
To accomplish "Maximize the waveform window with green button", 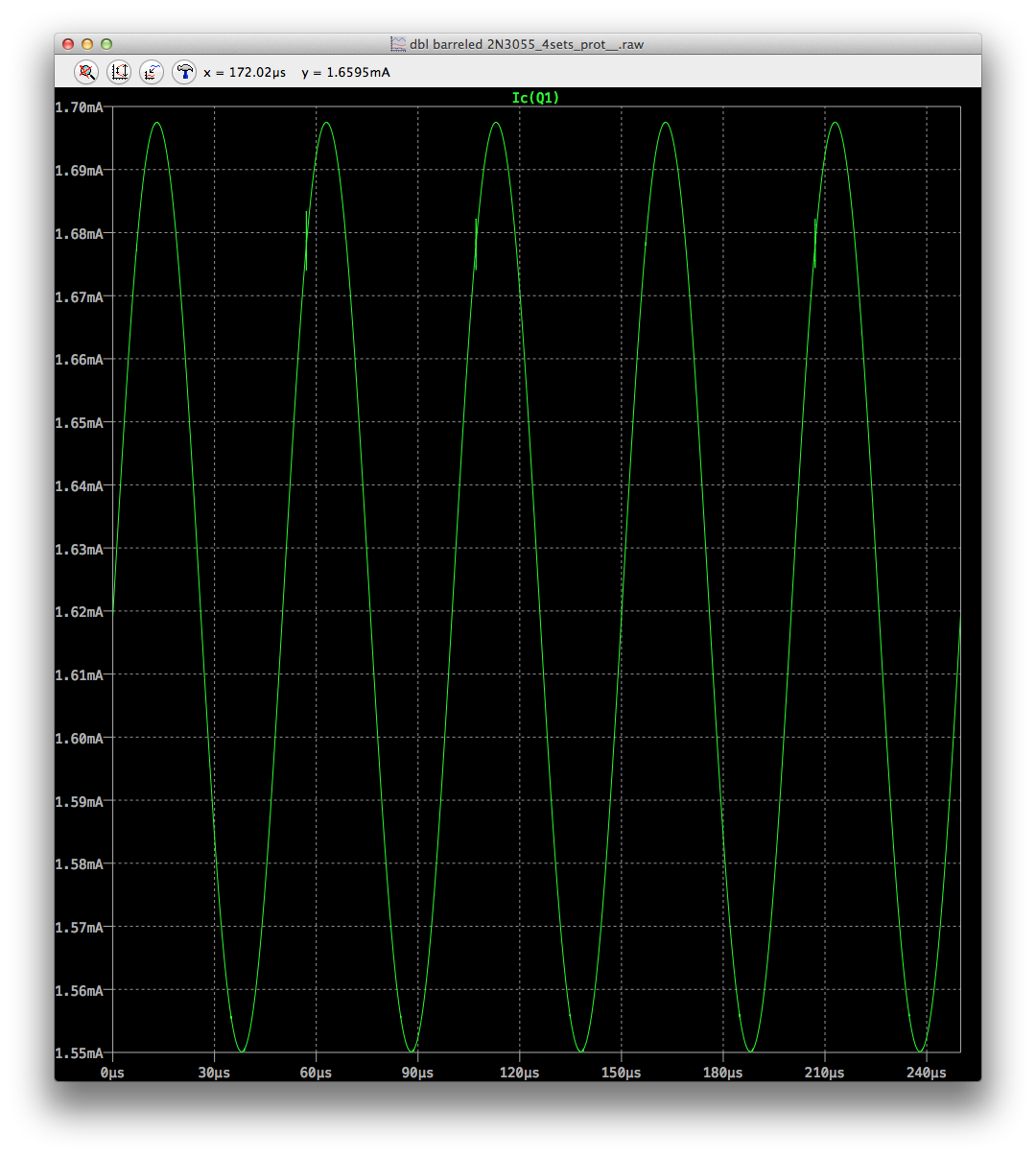I will pos(106,44).
